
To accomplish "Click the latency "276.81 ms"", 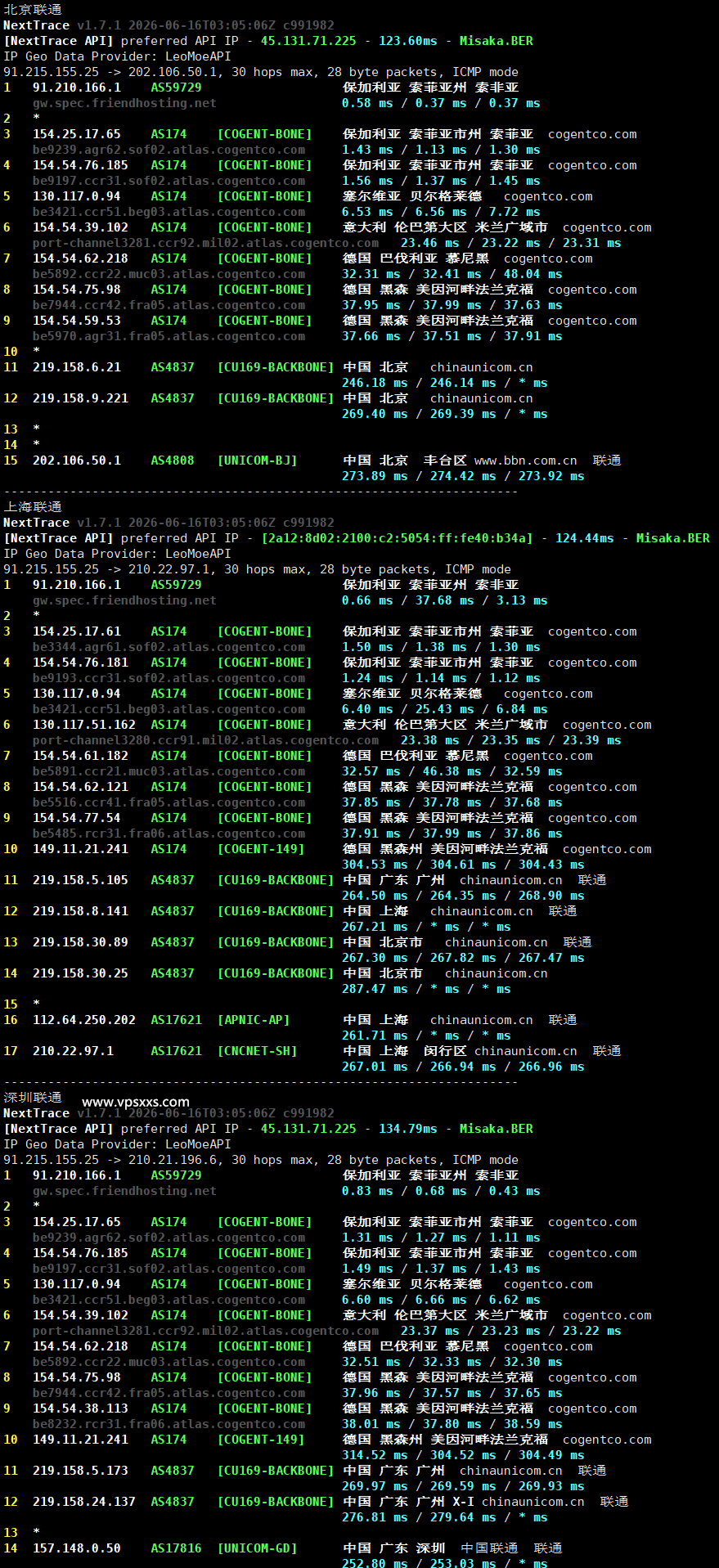I will 375,1517.
